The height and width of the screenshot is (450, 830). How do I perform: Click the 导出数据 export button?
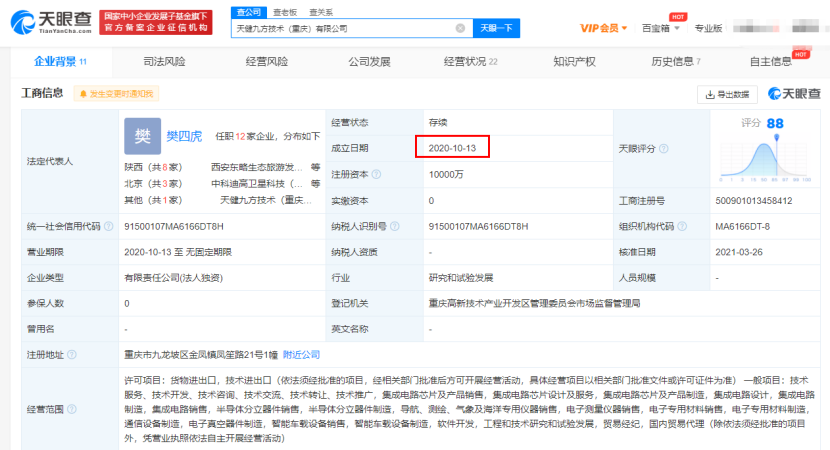[x=727, y=94]
